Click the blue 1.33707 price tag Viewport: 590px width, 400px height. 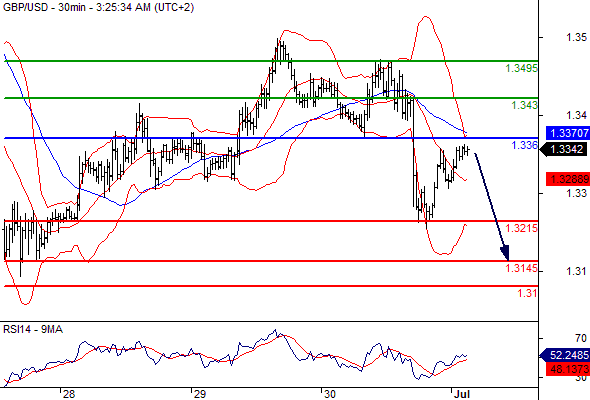coord(568,133)
